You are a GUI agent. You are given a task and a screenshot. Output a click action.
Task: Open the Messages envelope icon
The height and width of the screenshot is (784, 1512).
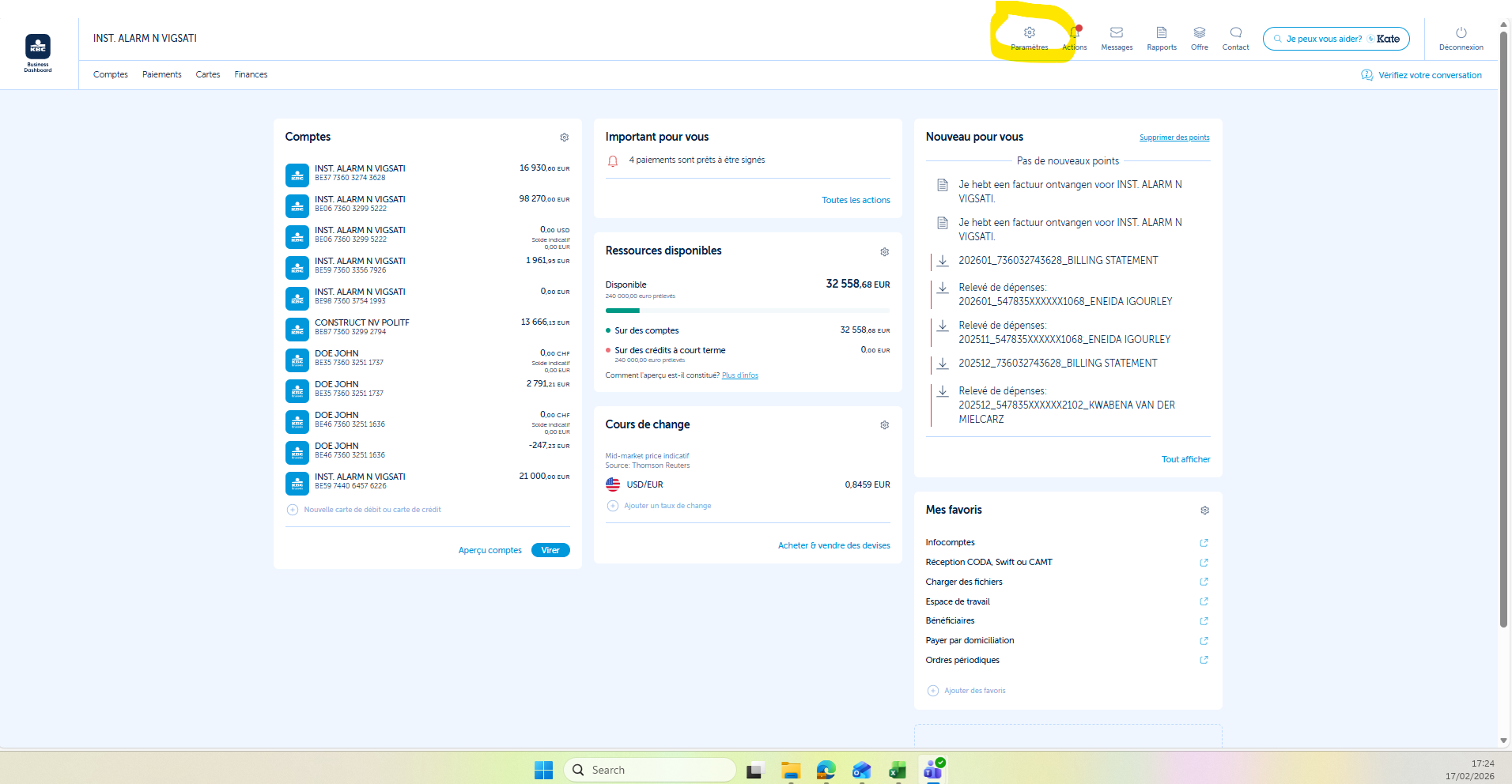coord(1117,33)
